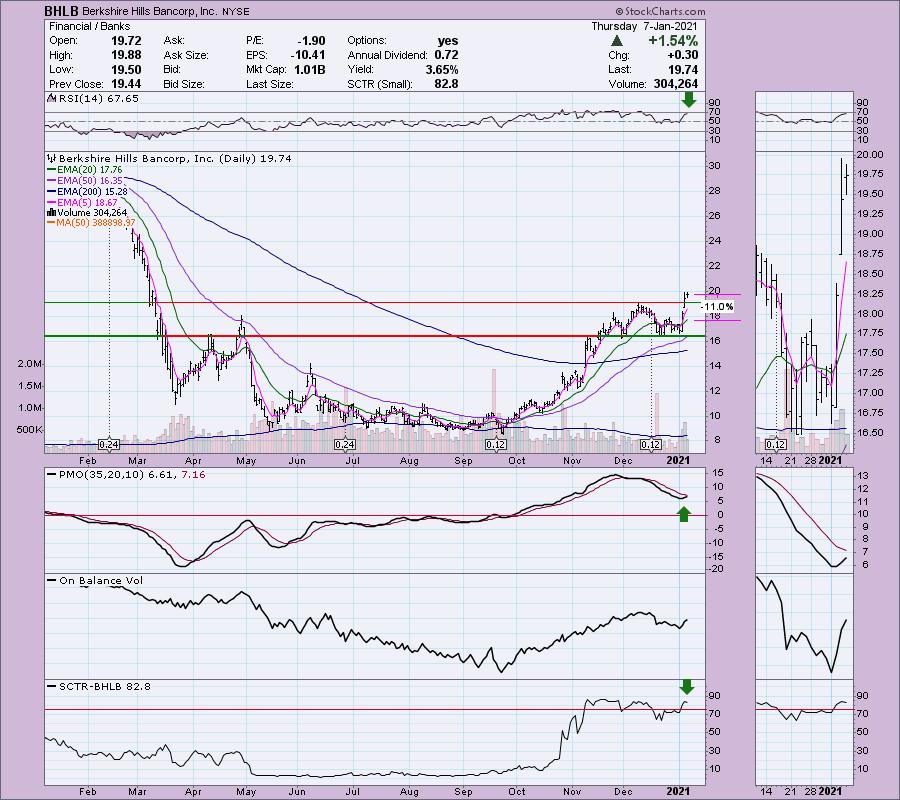Click the P/E value -1.90
The height and width of the screenshot is (800, 900).
(x=311, y=41)
